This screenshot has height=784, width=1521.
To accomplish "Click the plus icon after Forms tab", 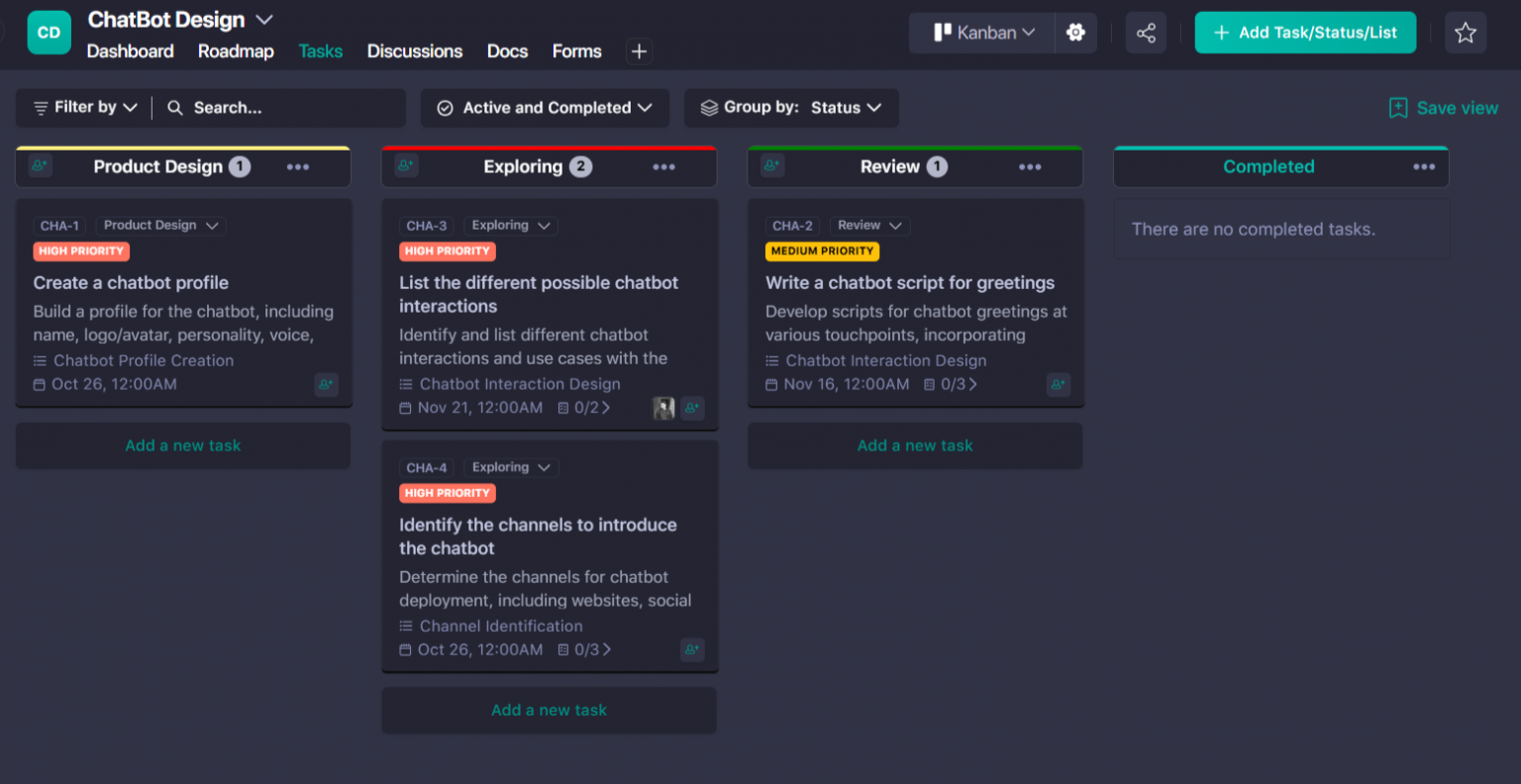I will 639,51.
